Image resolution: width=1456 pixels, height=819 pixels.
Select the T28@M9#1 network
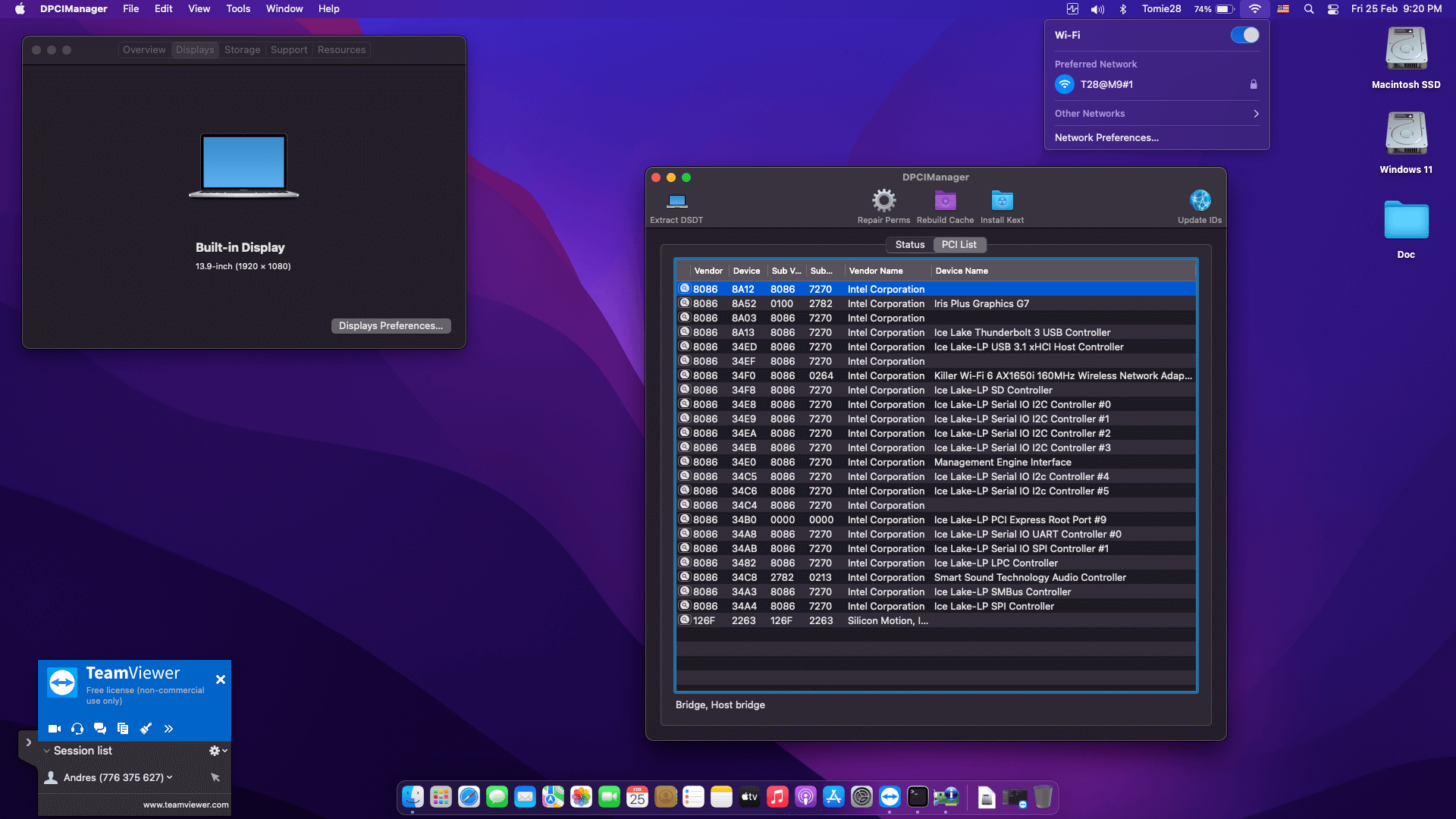(x=1156, y=84)
